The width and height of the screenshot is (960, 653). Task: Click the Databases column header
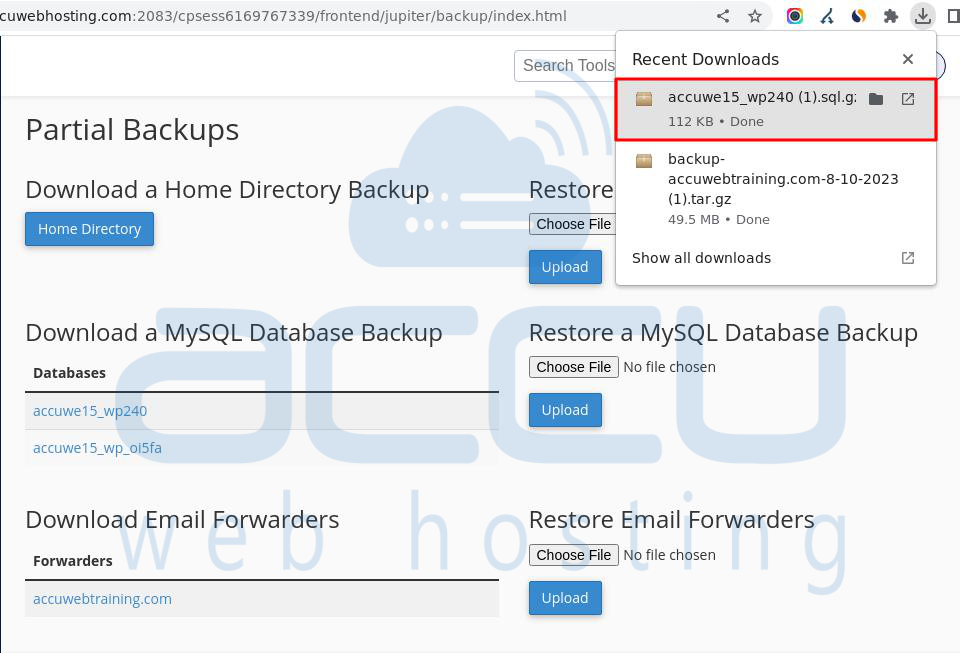point(69,373)
